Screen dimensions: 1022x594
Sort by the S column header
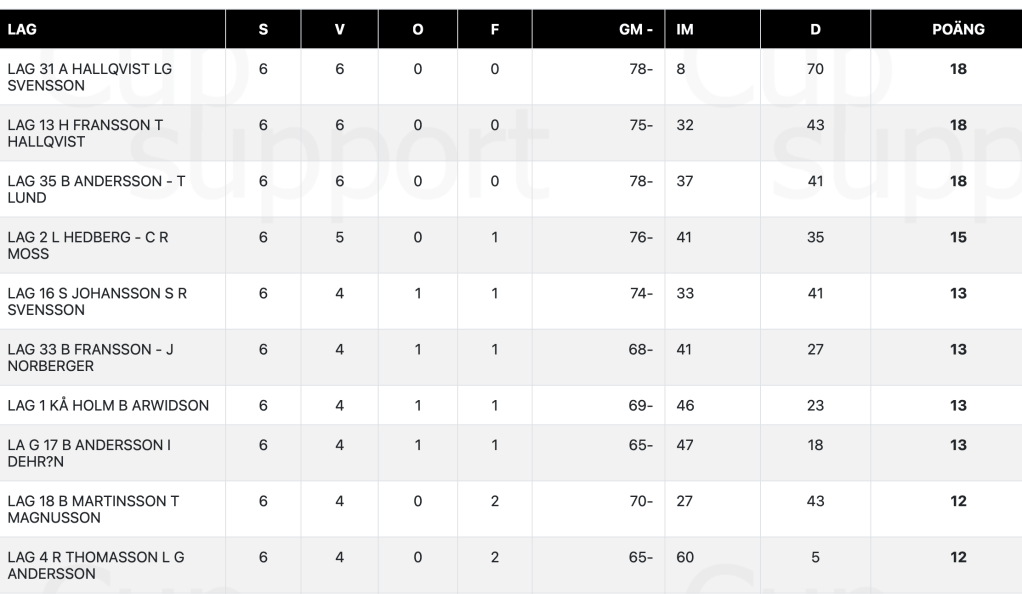(x=263, y=30)
